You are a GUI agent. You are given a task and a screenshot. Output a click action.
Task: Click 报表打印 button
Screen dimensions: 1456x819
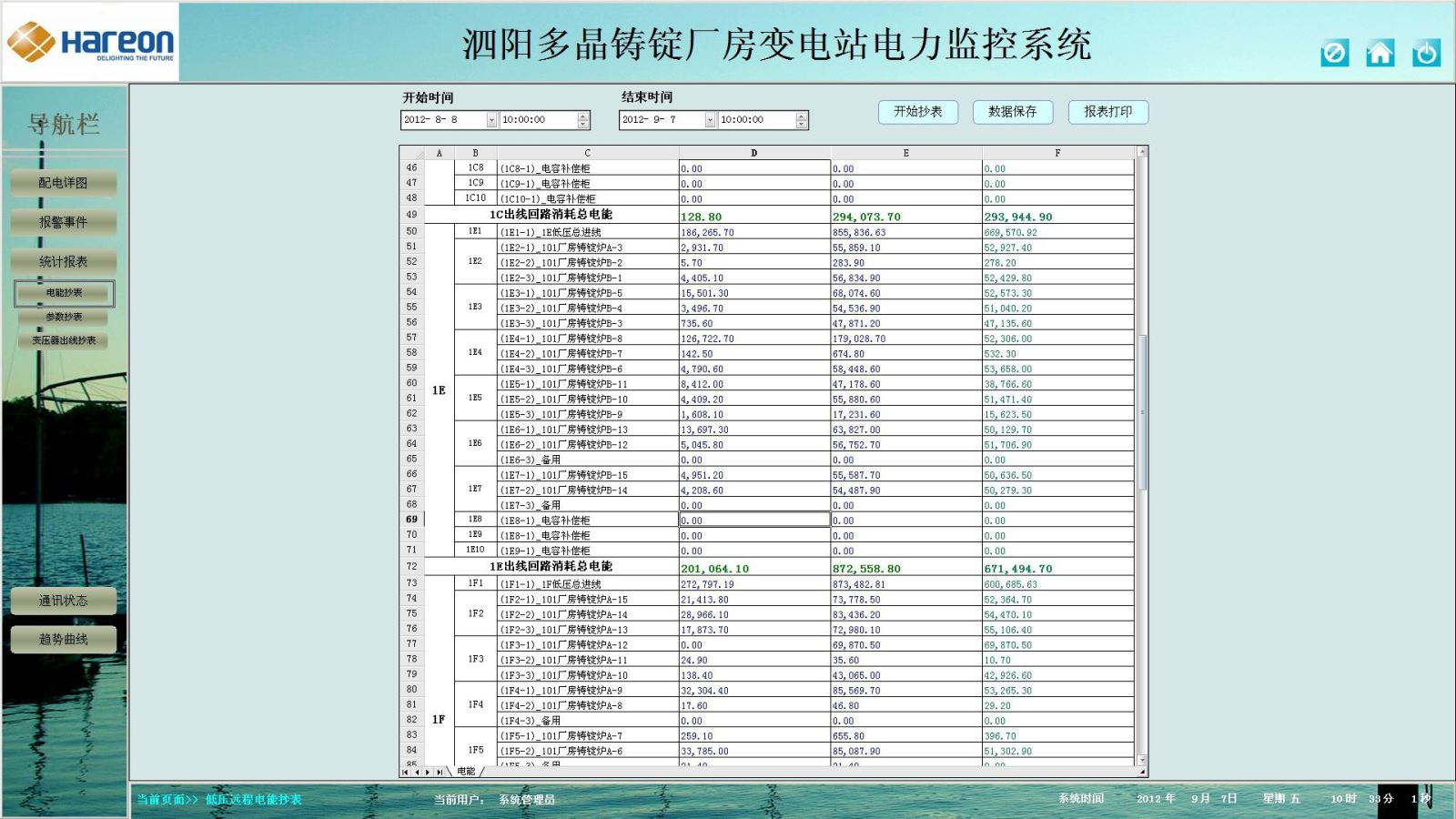click(1107, 112)
